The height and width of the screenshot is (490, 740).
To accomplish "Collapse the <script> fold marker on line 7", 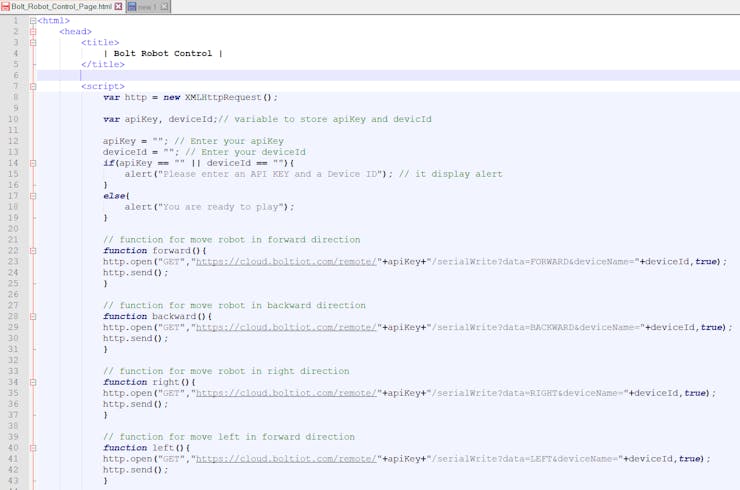I will (33, 86).
